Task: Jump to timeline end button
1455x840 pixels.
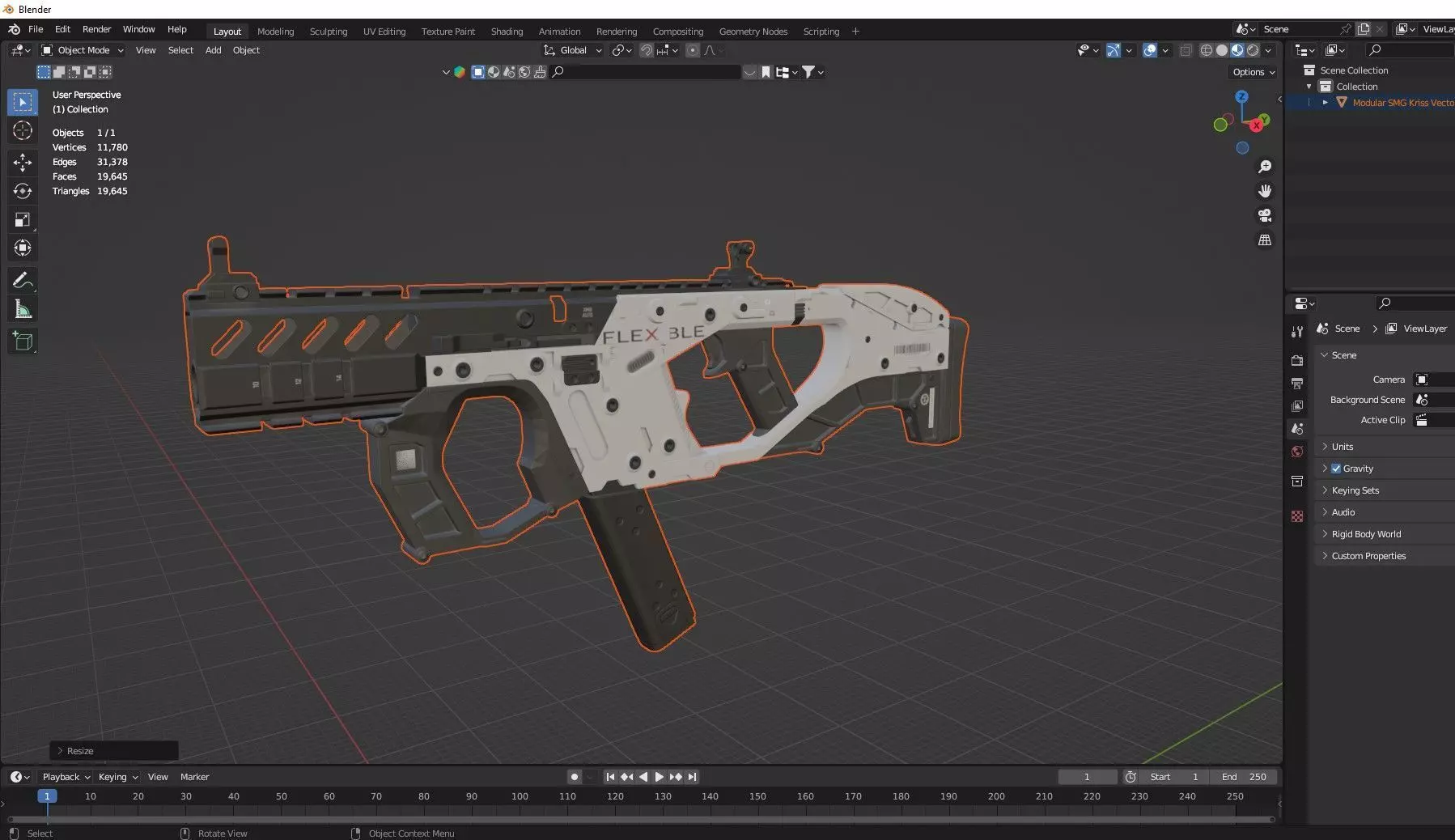Action: click(692, 777)
